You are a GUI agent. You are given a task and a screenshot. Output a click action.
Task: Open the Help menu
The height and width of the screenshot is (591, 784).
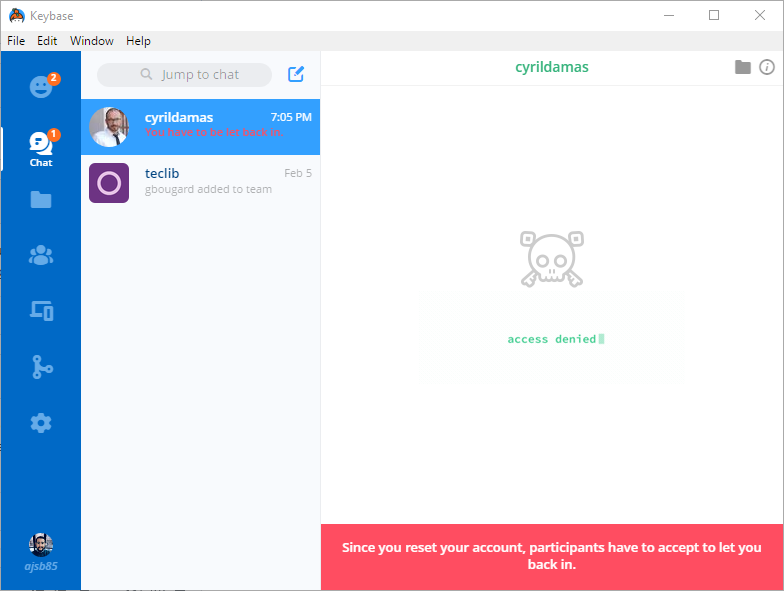[x=138, y=41]
